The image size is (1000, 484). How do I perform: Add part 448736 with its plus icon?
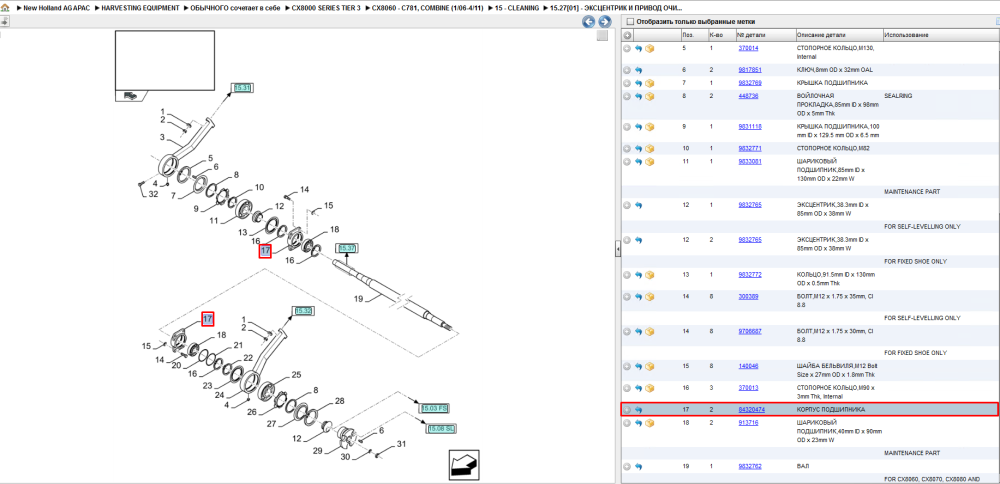[628, 96]
